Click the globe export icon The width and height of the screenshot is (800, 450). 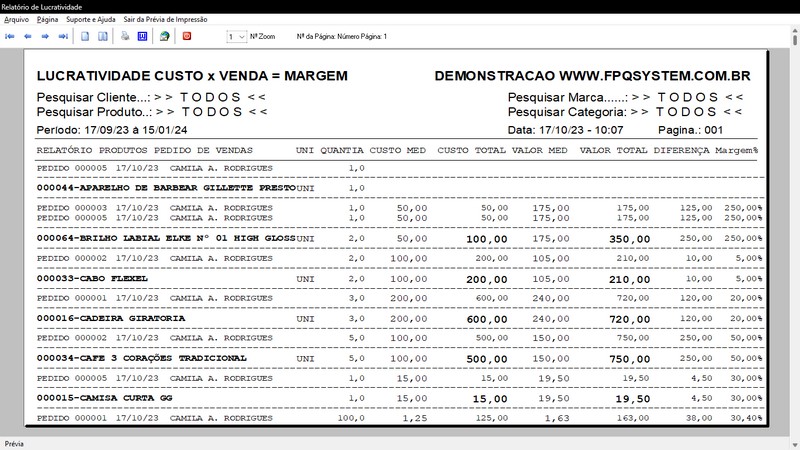[x=164, y=36]
